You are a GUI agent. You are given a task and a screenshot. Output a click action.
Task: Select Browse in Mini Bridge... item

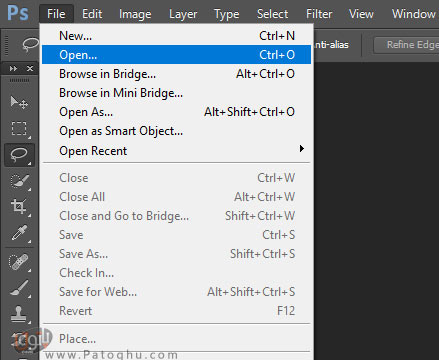click(176, 93)
